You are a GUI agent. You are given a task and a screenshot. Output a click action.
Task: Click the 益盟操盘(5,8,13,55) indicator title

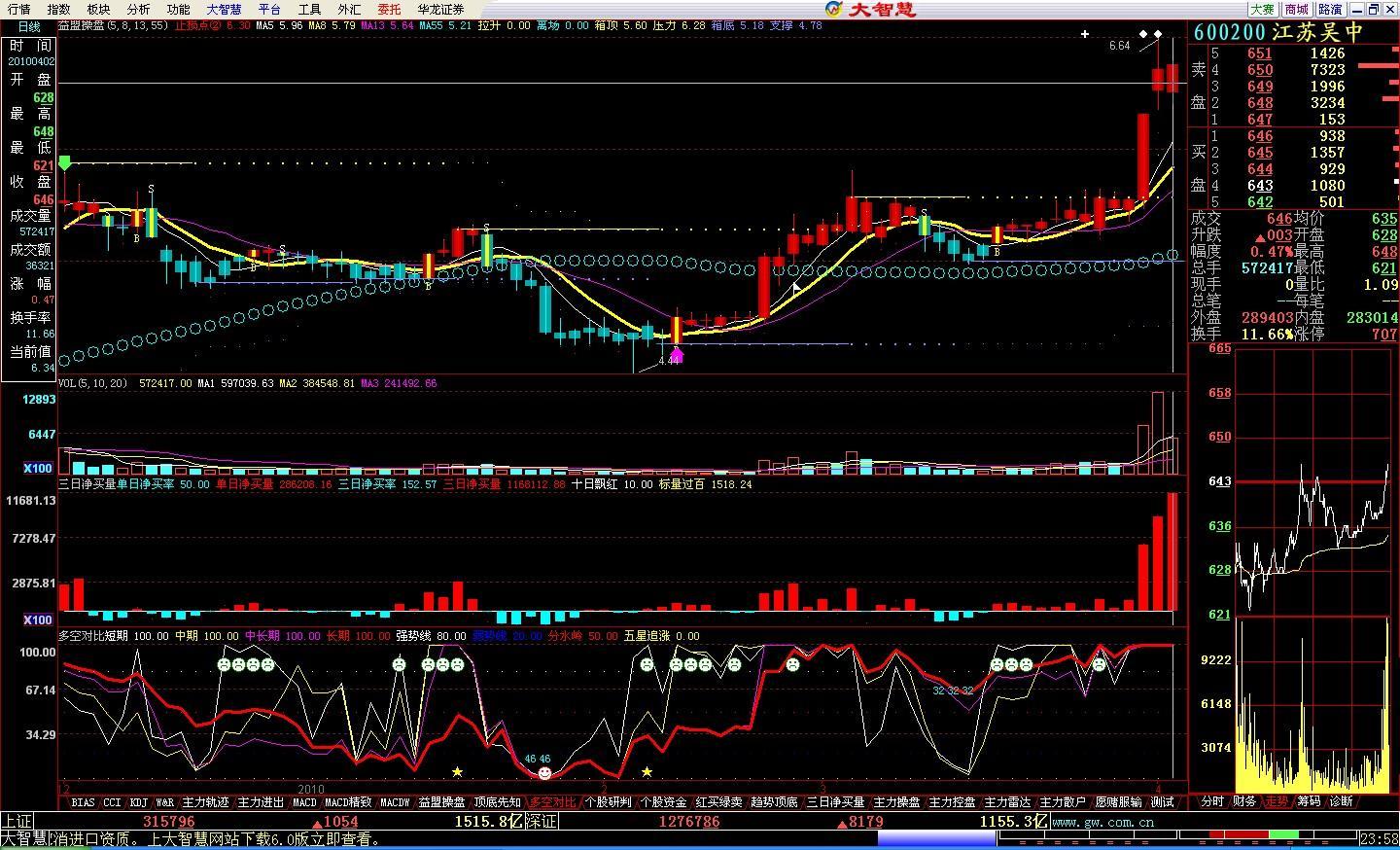tap(113, 26)
